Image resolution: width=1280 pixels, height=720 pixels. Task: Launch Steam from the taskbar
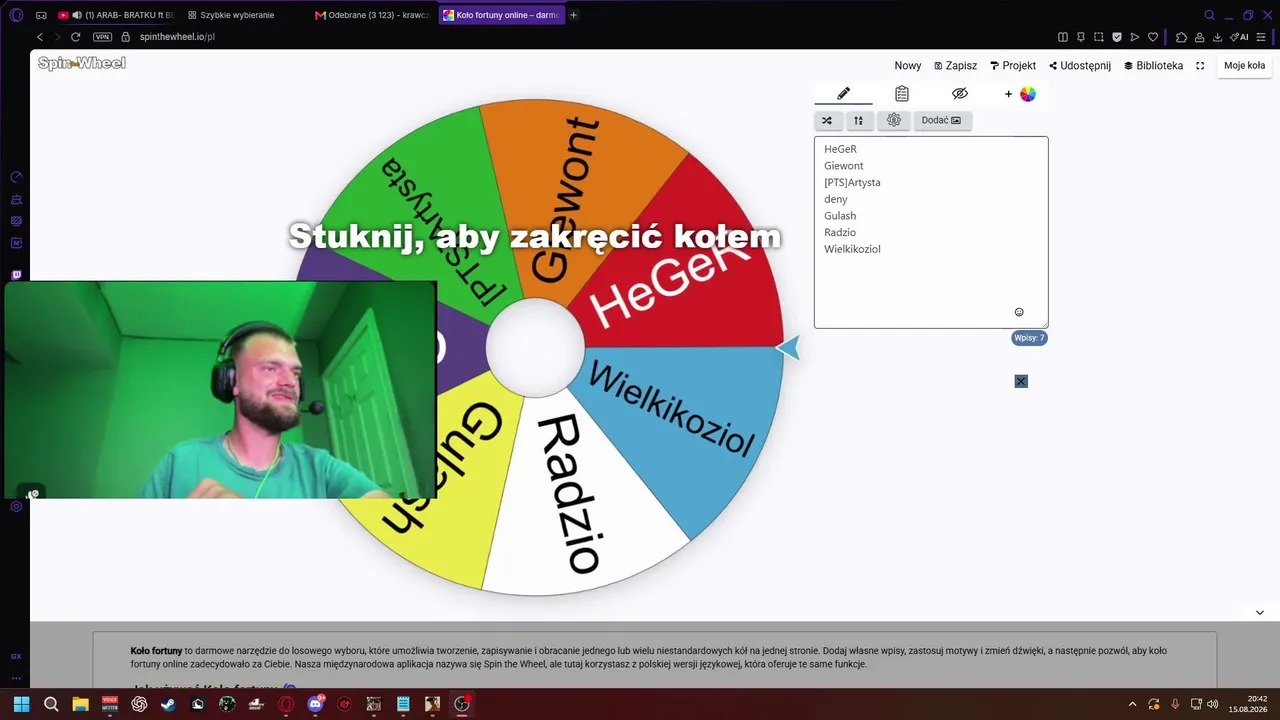pyautogui.click(x=168, y=704)
